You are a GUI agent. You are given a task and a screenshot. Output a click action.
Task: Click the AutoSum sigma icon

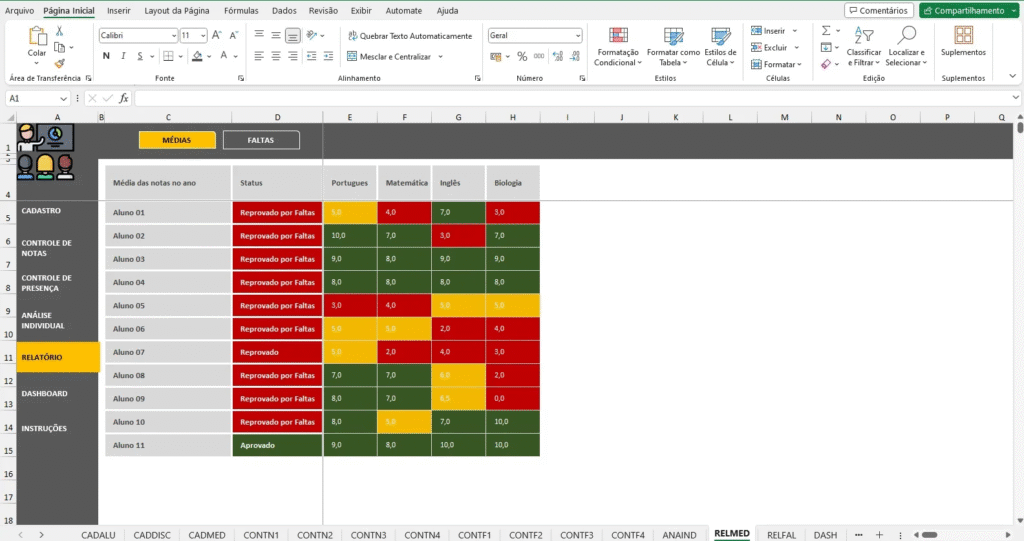826,31
